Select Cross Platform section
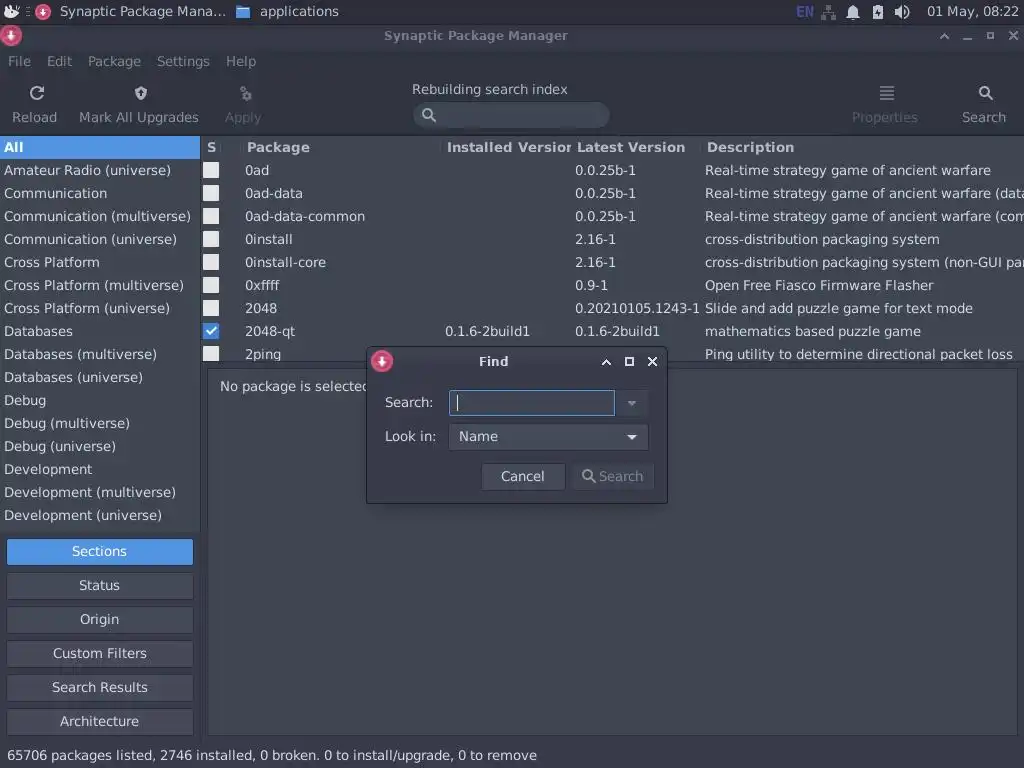The height and width of the screenshot is (768, 1024). tap(100, 262)
